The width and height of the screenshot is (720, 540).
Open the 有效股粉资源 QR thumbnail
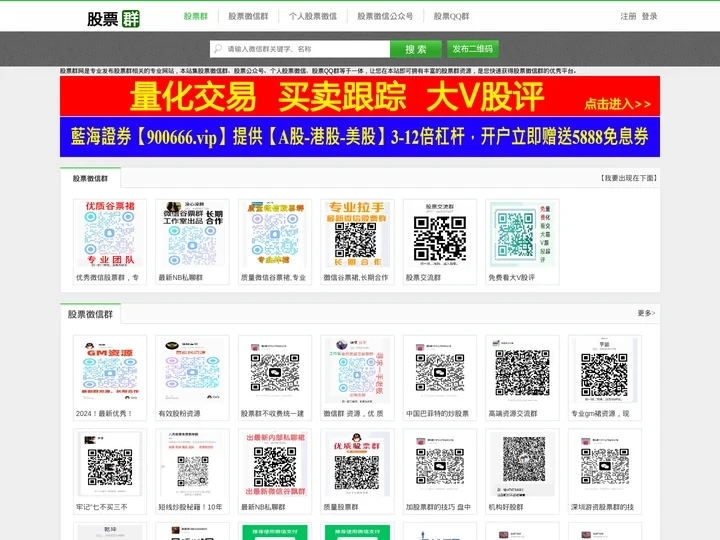tap(192, 370)
